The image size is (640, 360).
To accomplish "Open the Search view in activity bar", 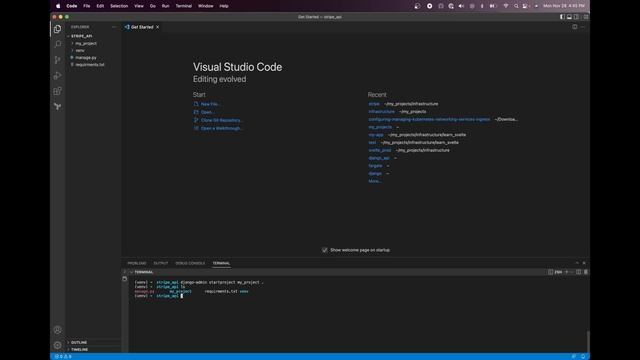I will coord(58,44).
